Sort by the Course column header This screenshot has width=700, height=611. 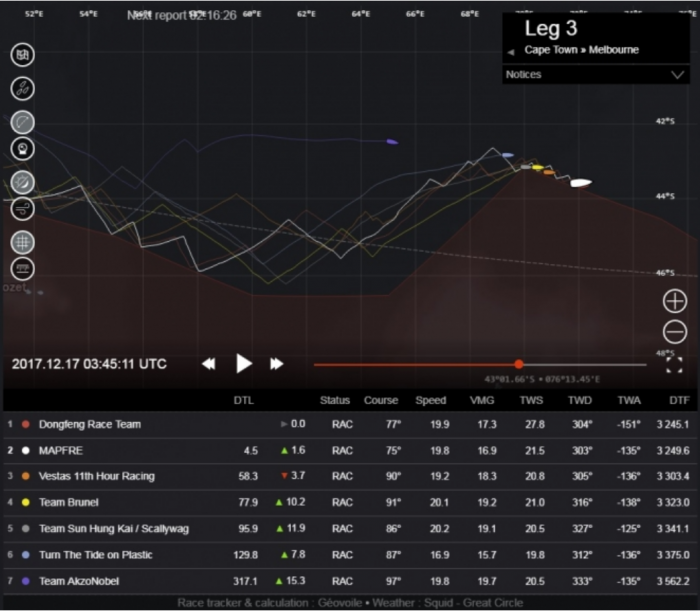coord(381,400)
